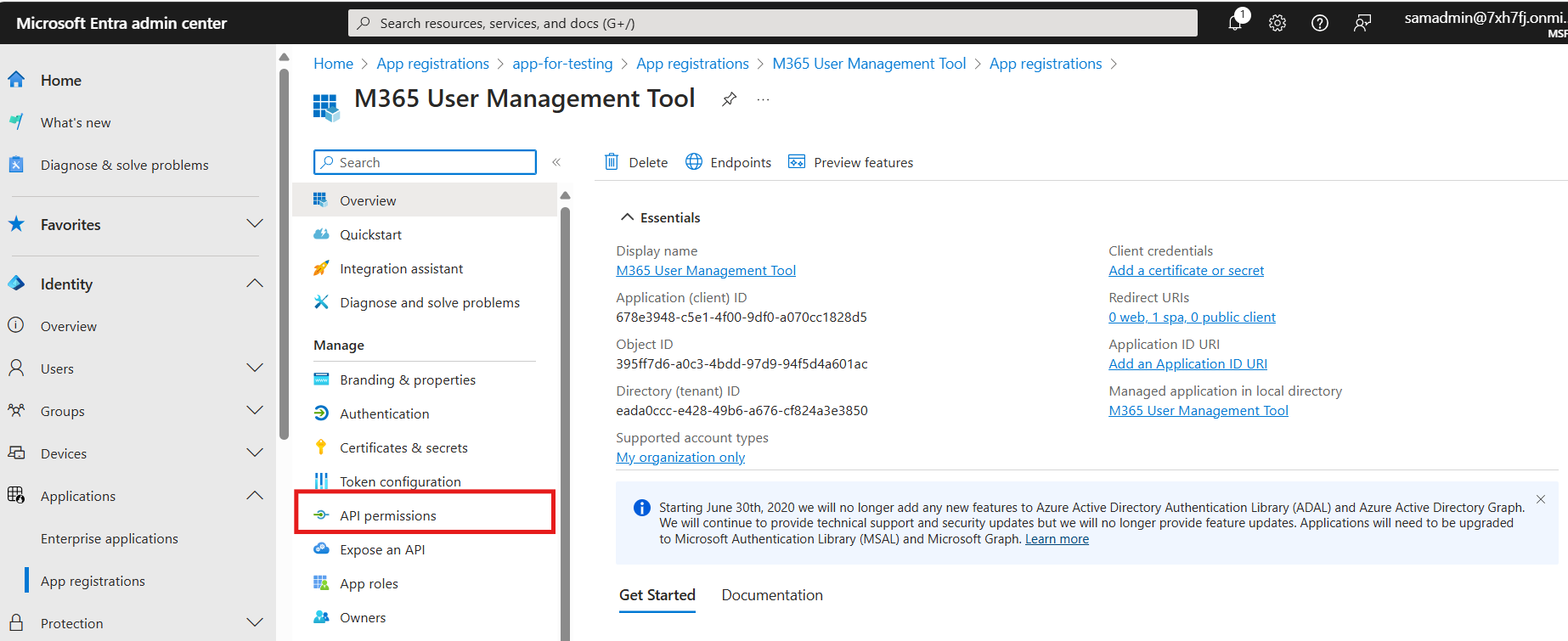Select the Quickstart cloud icon
Image resolution: width=1568 pixels, height=641 pixels.
click(321, 234)
